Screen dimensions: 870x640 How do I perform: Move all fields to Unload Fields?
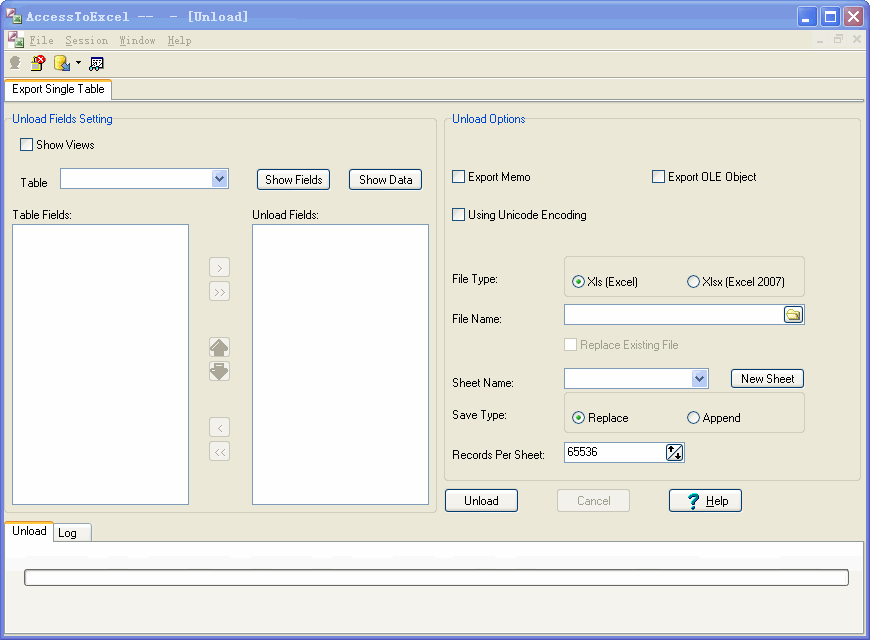220,292
